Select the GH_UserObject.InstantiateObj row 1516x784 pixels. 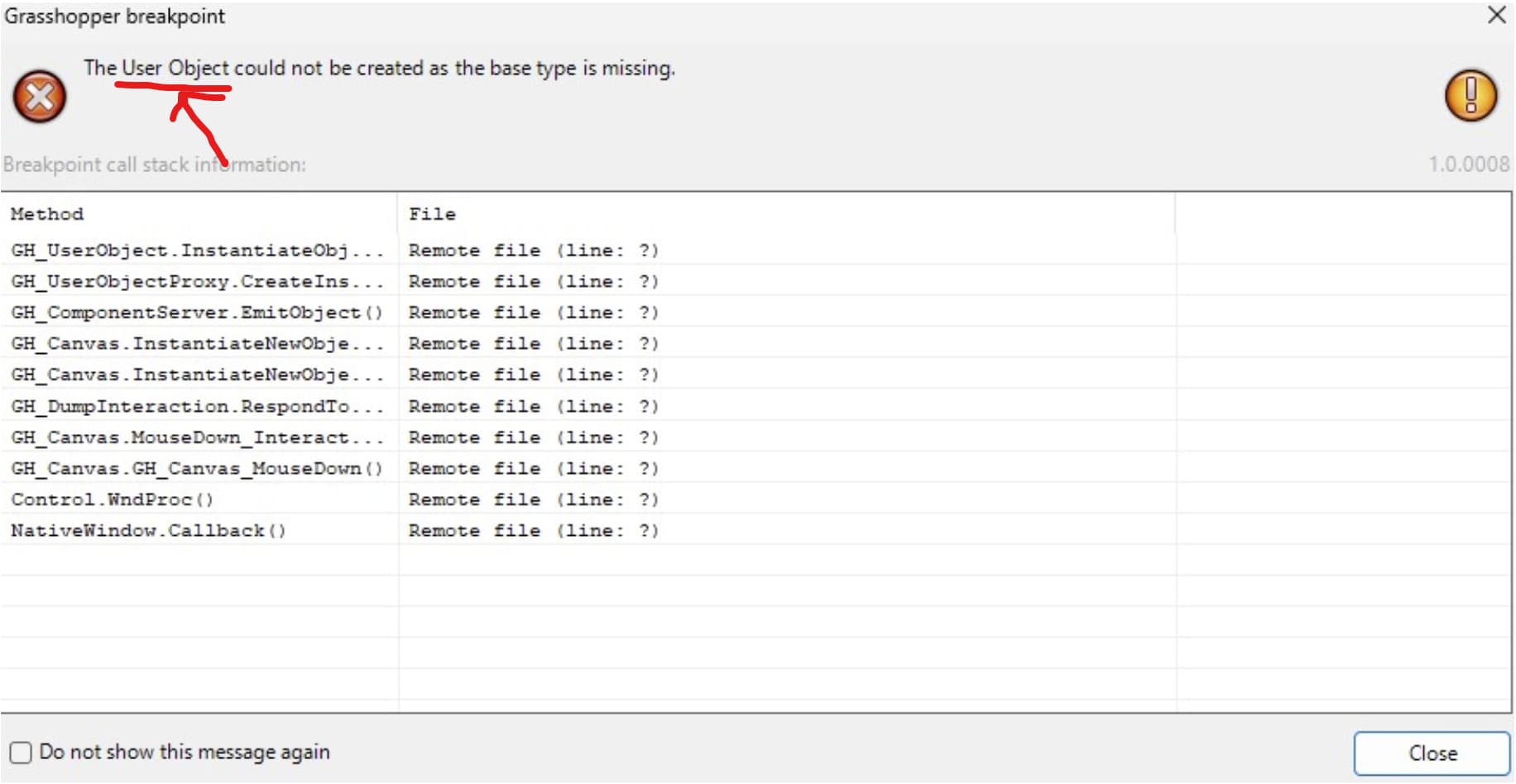click(x=197, y=251)
